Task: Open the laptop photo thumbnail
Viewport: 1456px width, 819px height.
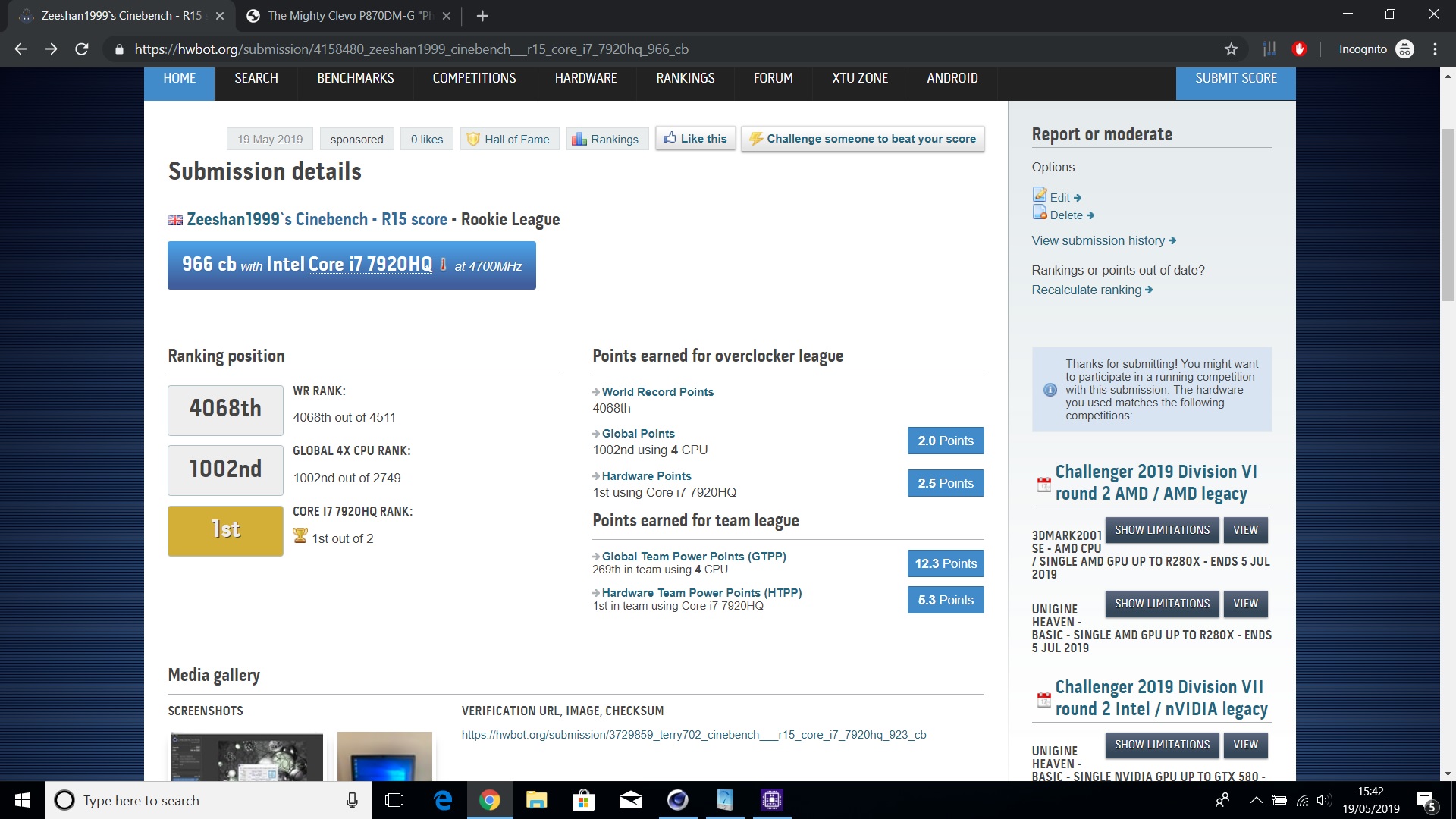Action: coord(384,757)
